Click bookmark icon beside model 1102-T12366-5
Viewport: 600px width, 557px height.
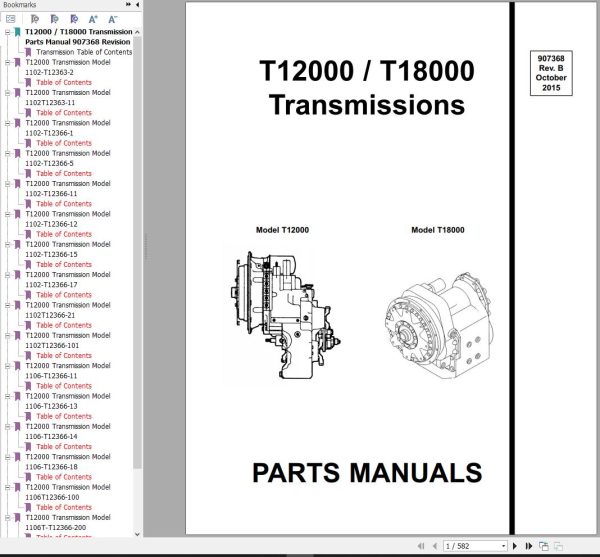point(18,153)
